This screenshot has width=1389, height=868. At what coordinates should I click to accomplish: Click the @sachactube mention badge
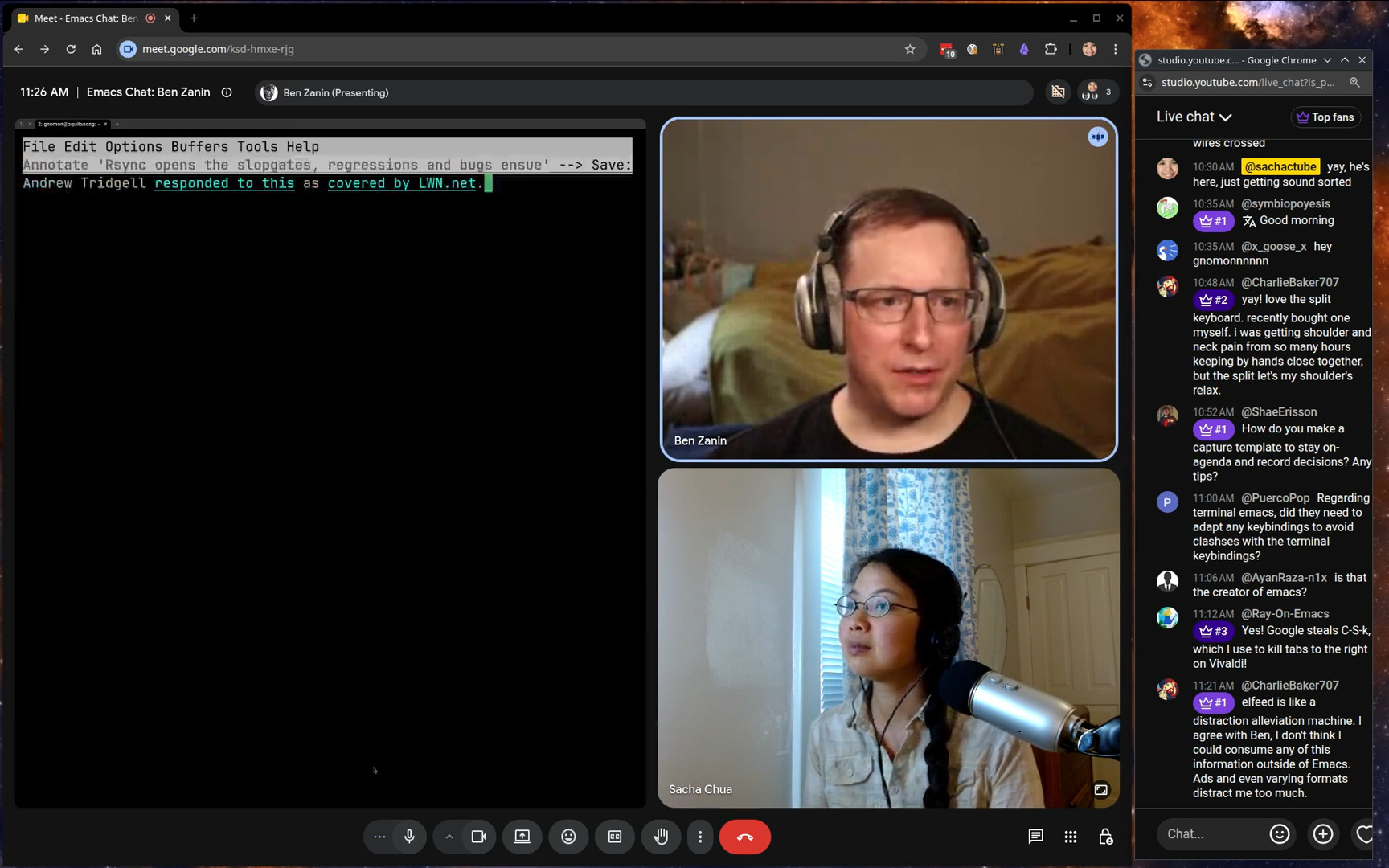[1280, 166]
